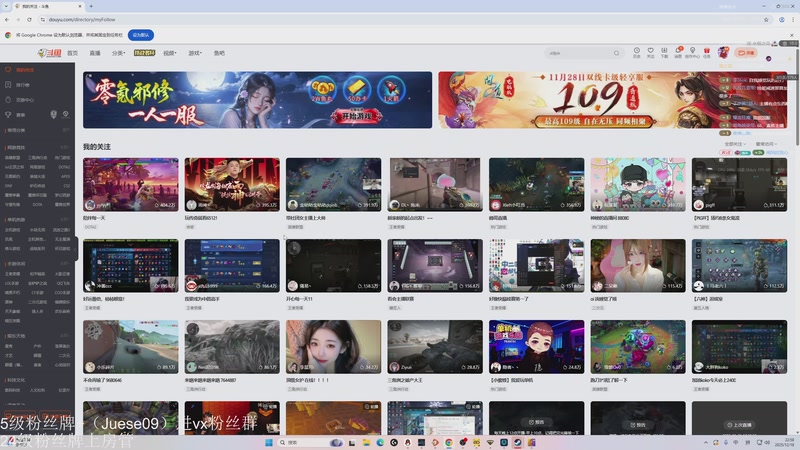
Task: Click the taskbar search box
Action: click(x=310, y=442)
